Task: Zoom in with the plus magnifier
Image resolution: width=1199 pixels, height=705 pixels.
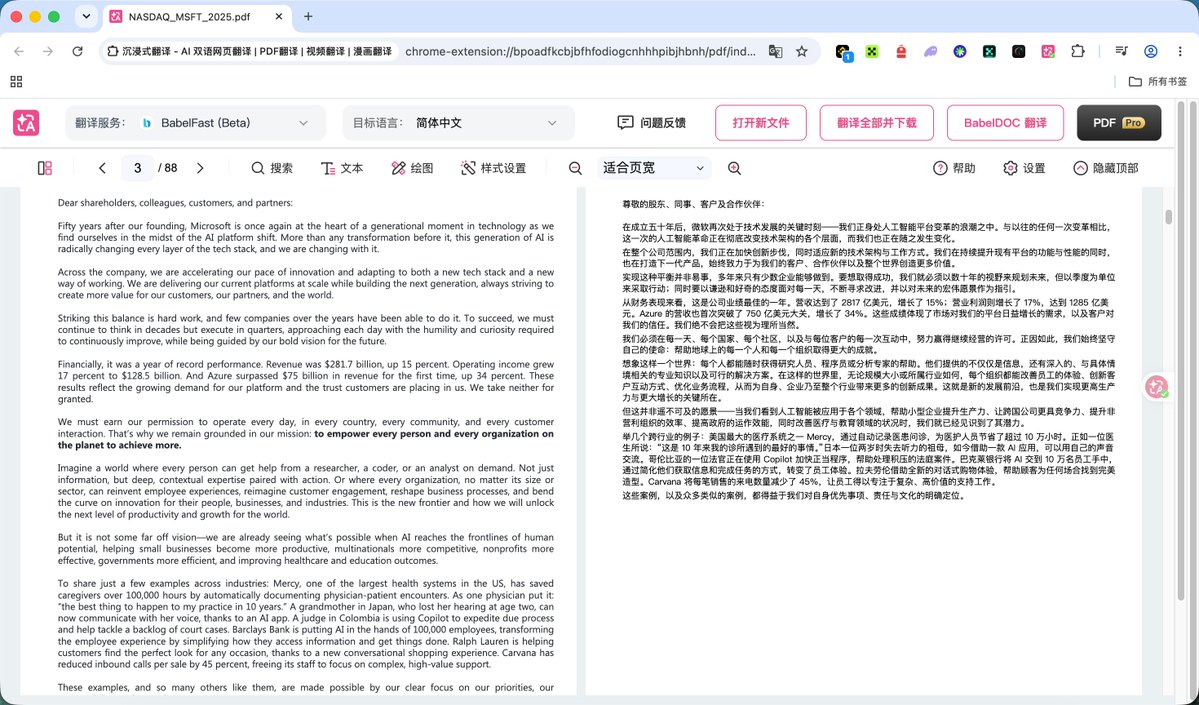Action: point(734,168)
